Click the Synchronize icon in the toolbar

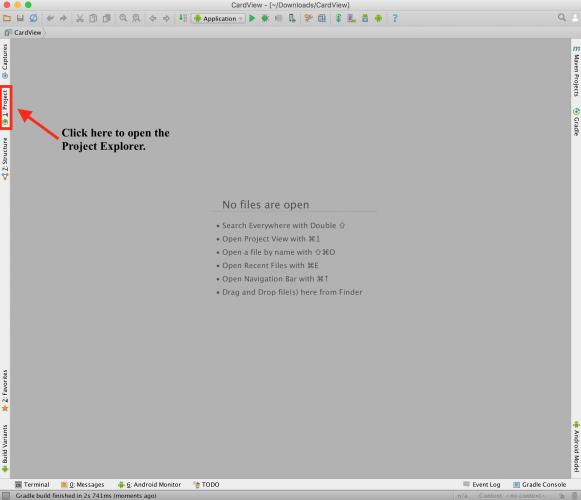tap(33, 18)
